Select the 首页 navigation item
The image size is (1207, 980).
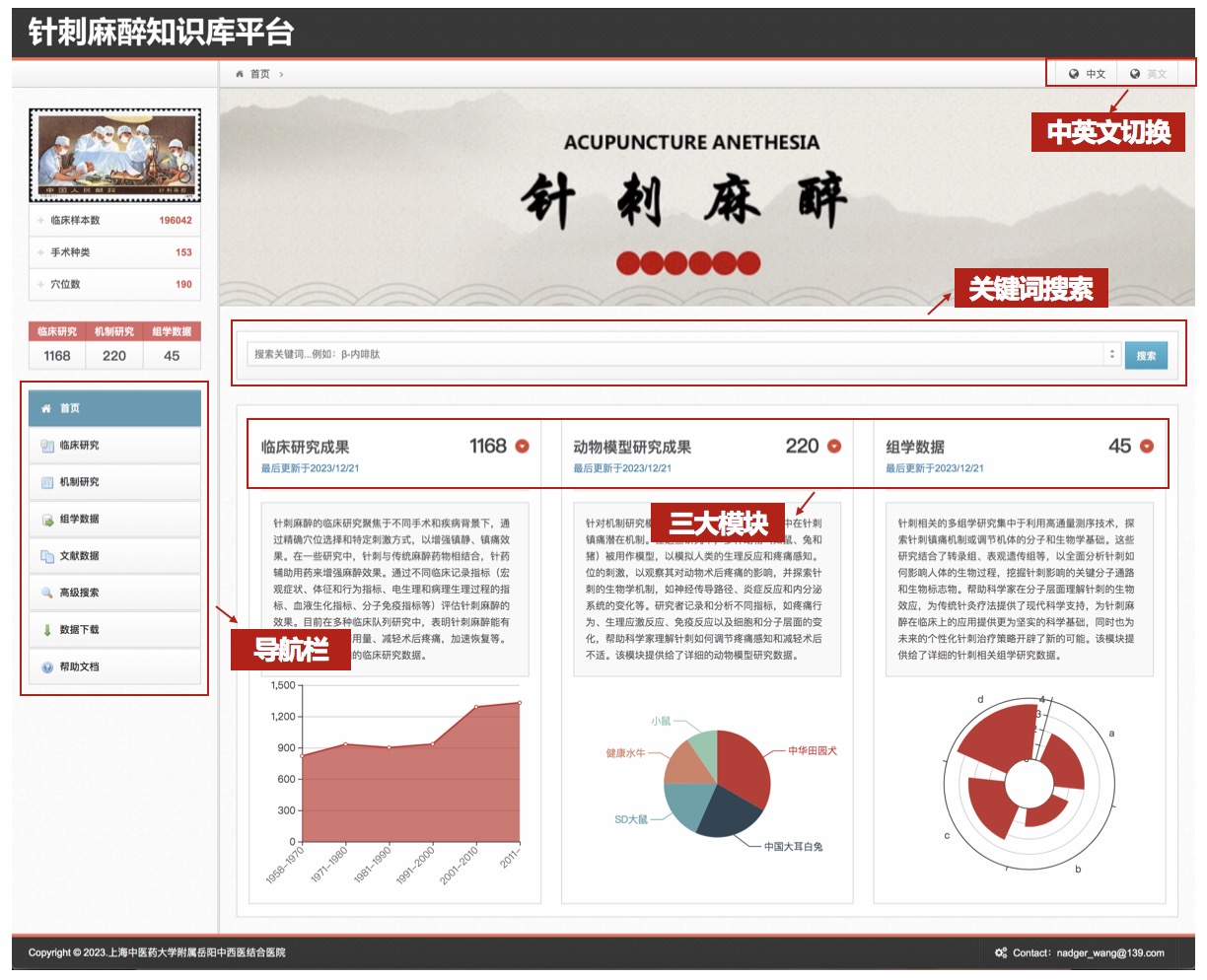click(x=114, y=408)
